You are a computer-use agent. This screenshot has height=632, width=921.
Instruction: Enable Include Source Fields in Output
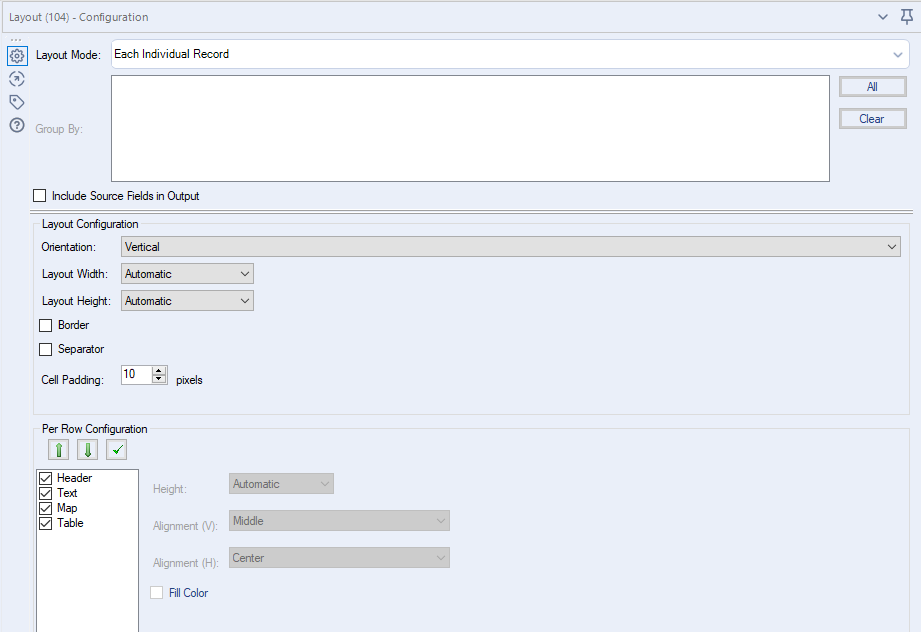pyautogui.click(x=40, y=196)
